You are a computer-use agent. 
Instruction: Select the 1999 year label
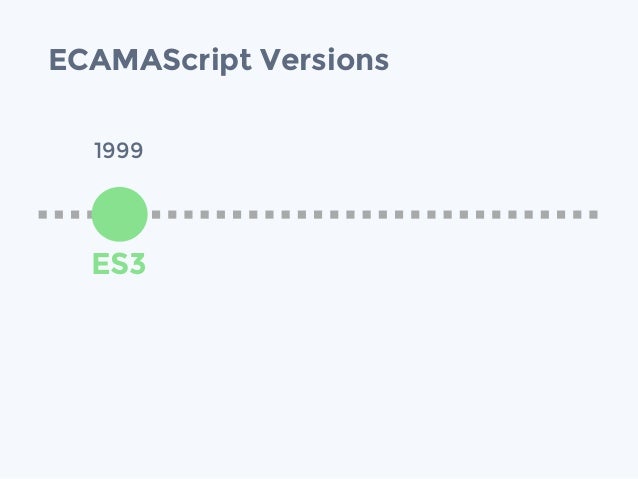point(118,151)
